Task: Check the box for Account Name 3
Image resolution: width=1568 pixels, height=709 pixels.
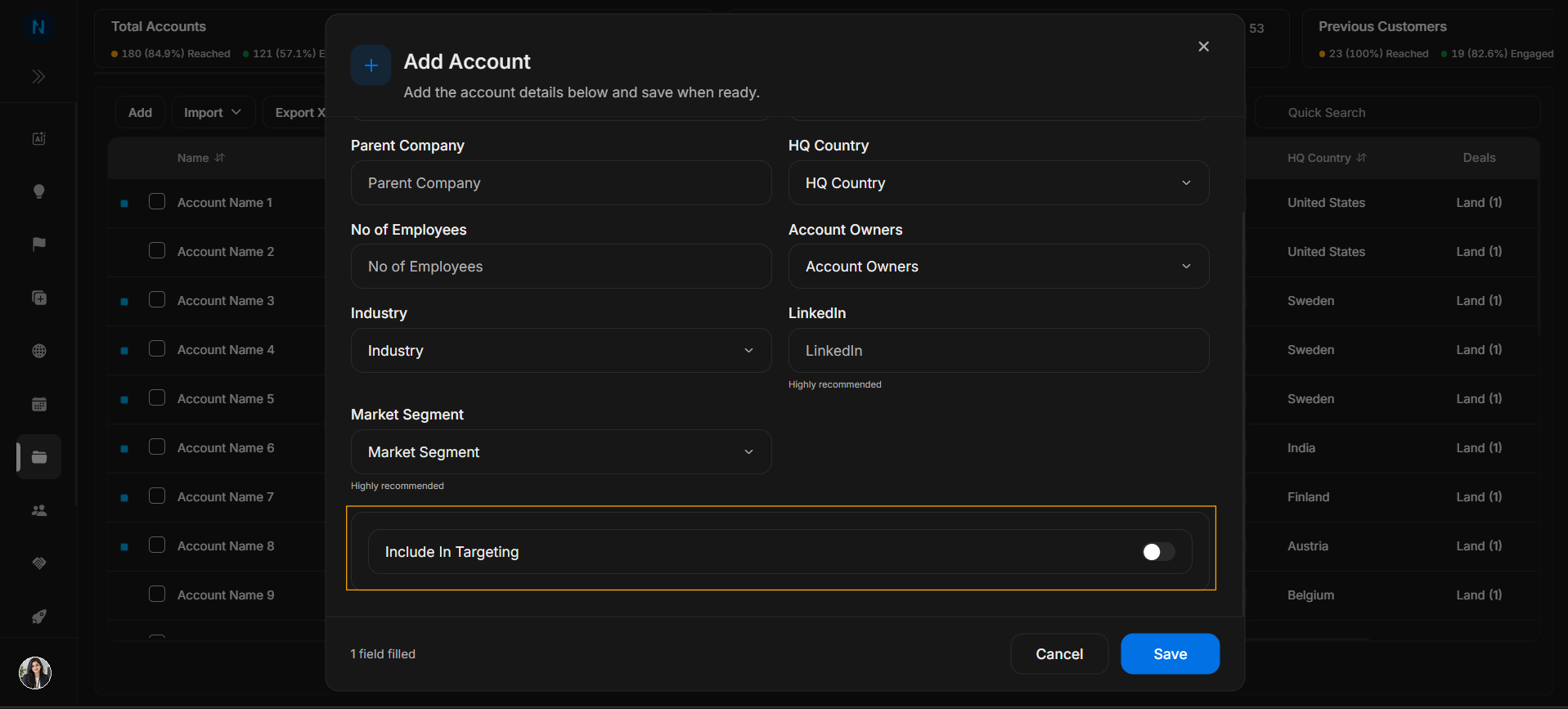Action: pos(157,299)
